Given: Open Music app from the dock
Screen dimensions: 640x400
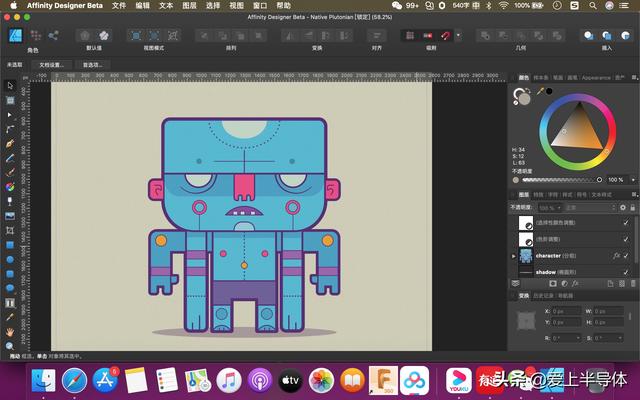Looking at the screenshot, I should pyautogui.click(x=229, y=380).
